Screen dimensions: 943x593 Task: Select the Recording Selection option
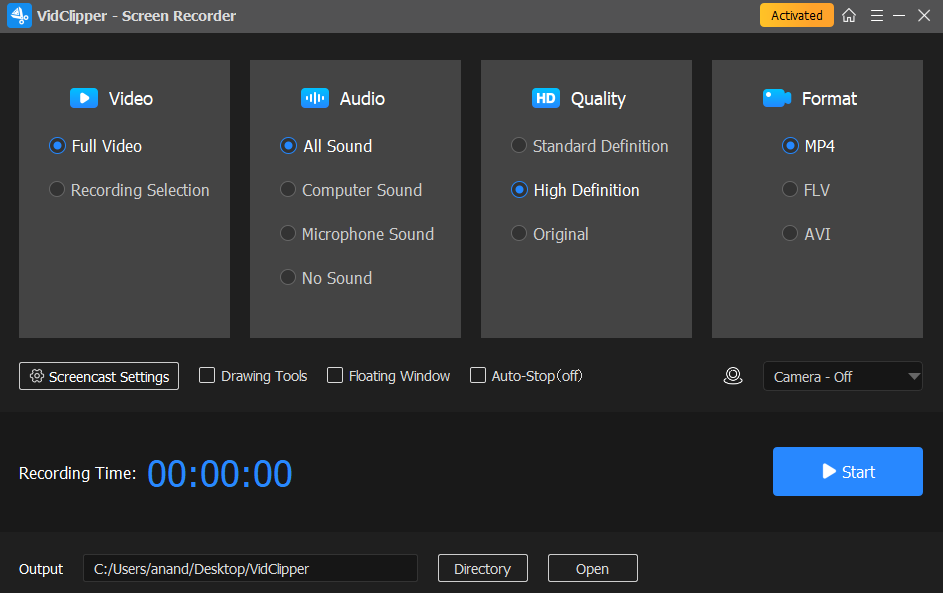tap(58, 190)
